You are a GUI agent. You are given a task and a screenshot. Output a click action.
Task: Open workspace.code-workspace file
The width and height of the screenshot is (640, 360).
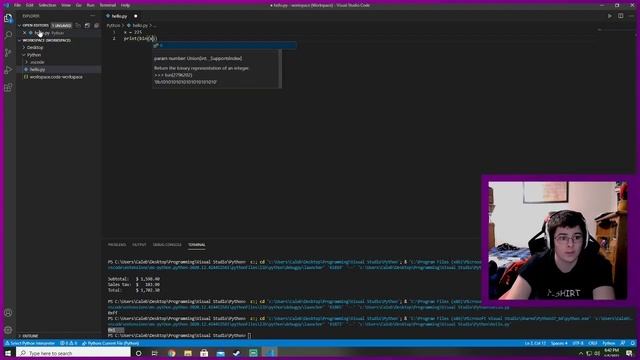click(56, 77)
